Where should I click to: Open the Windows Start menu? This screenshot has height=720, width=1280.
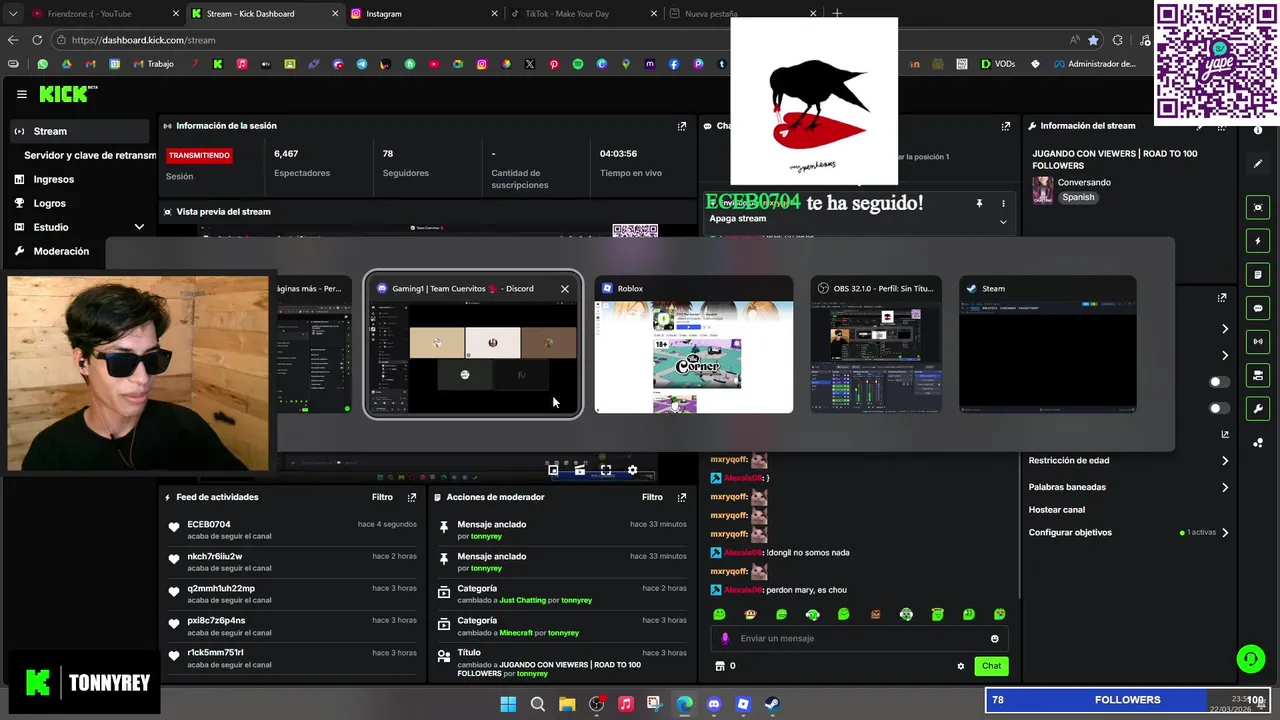(x=508, y=704)
